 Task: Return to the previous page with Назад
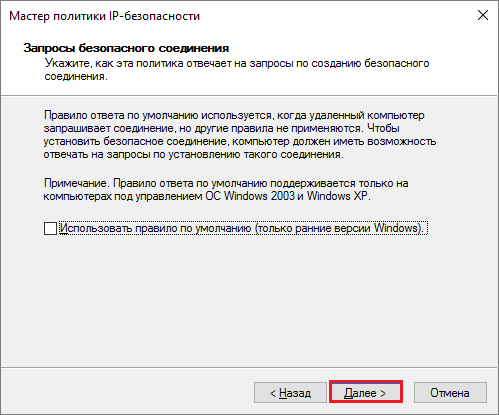290,392
